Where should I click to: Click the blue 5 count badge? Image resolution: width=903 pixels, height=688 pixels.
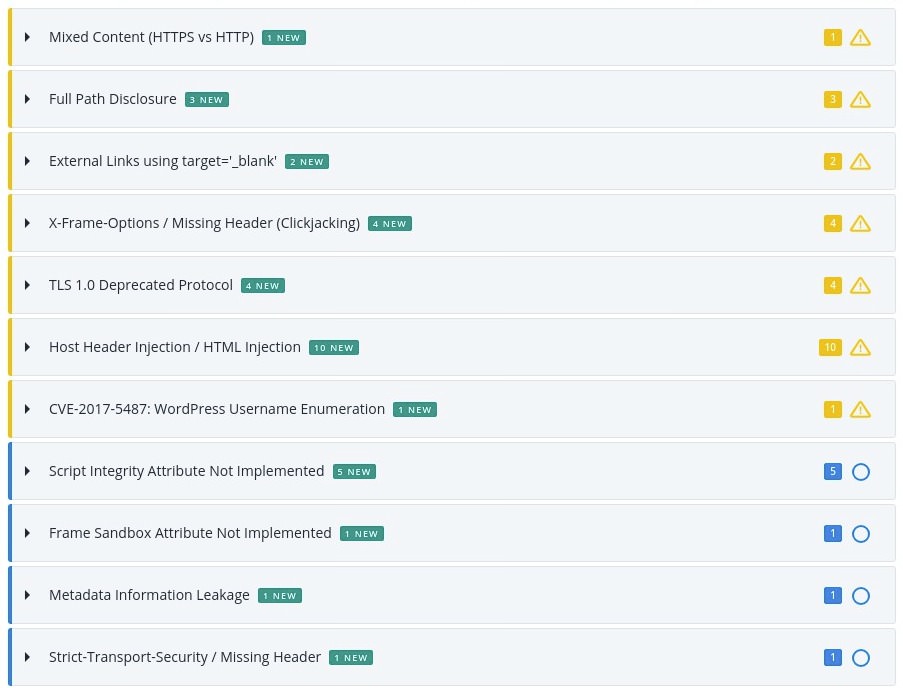coord(832,471)
